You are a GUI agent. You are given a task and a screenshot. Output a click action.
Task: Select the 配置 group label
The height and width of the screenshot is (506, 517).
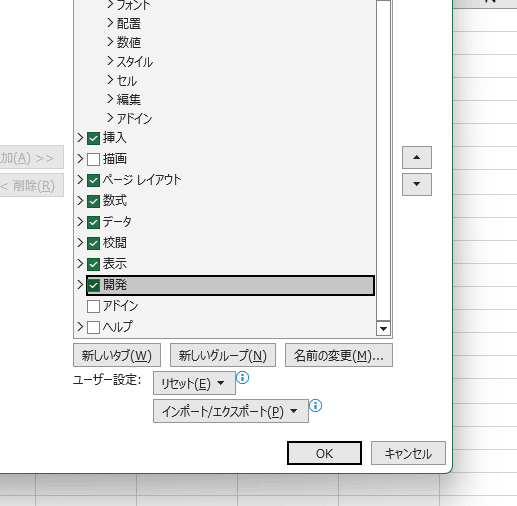pos(129,24)
